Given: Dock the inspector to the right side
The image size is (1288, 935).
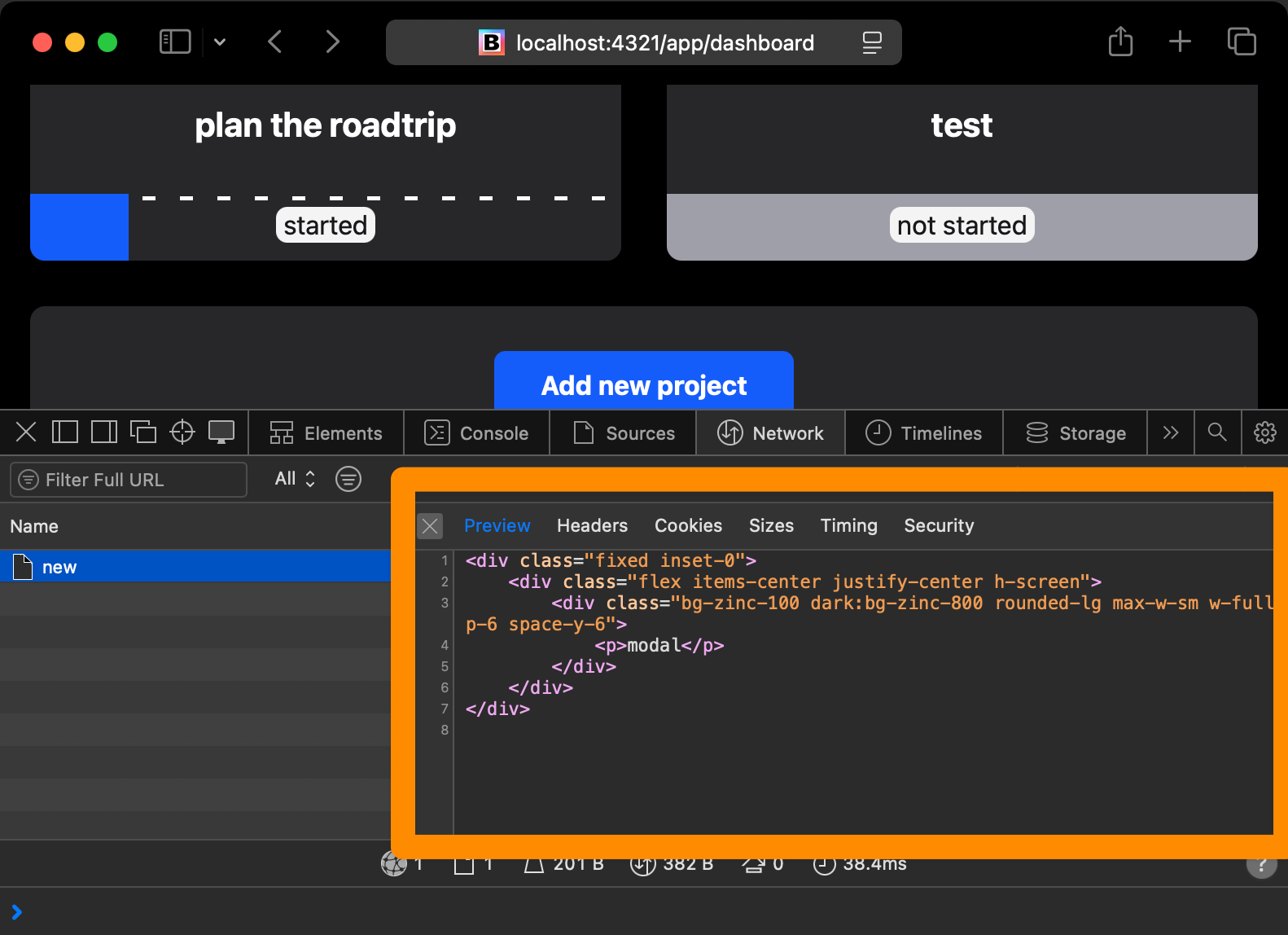Looking at the screenshot, I should (104, 432).
